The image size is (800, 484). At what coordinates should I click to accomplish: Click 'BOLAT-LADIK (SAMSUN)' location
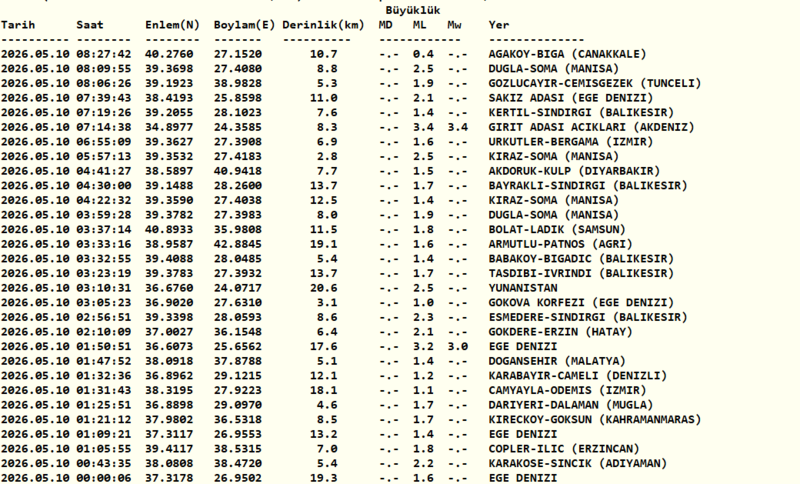(x=557, y=230)
